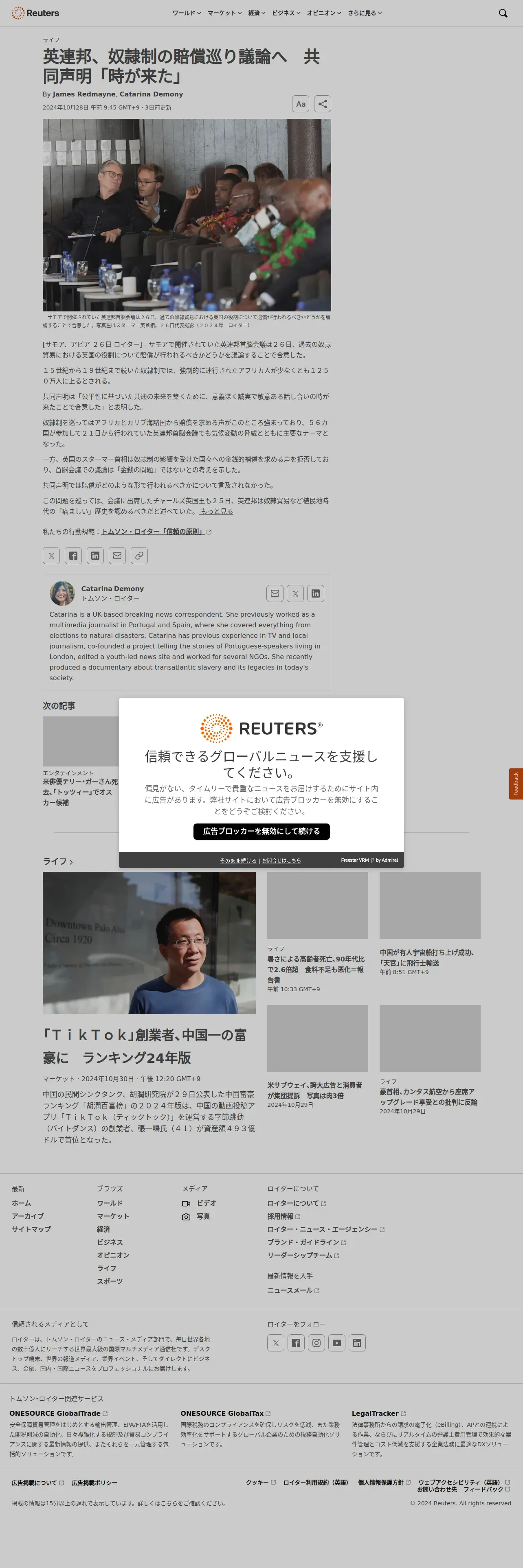This screenshot has width=523, height=1568.
Task: Open Catarina Demony's LinkedIn icon
Action: pyautogui.click(x=315, y=593)
